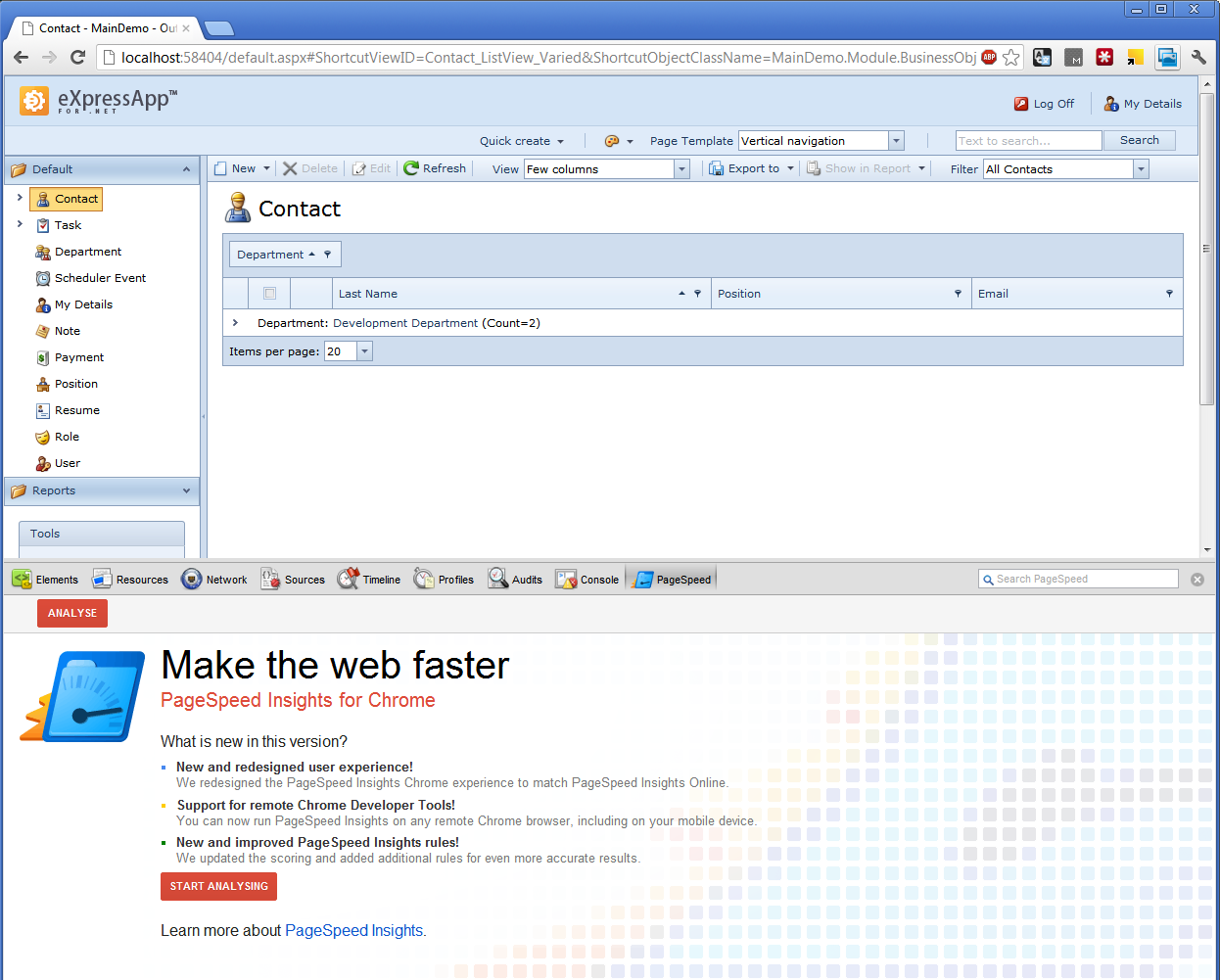Select the PageSpeed devtools tab
The image size is (1220, 980).
click(673, 580)
